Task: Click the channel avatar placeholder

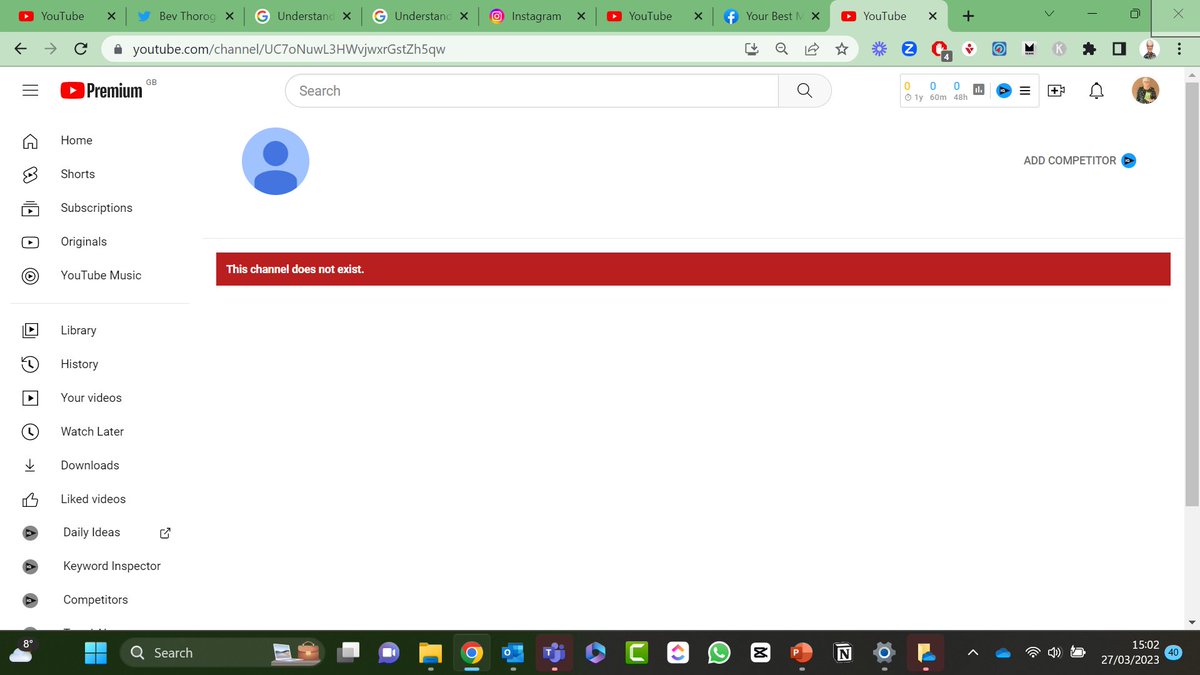Action: (x=276, y=161)
